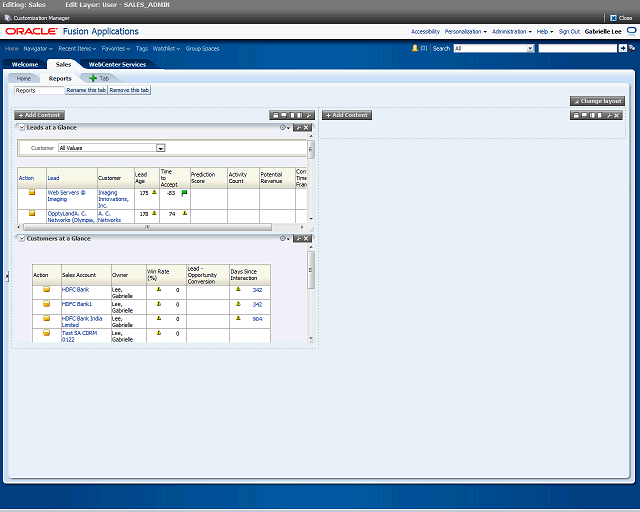The width and height of the screenshot is (640, 512).
Task: Open the Administration menu
Action: (x=512, y=31)
